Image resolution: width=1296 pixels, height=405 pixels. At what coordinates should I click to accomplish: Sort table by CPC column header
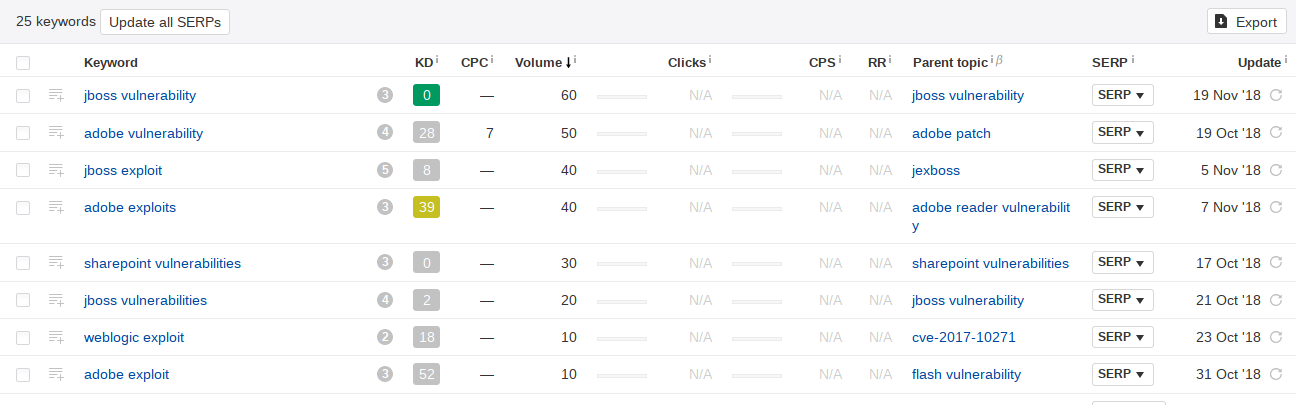pos(474,62)
